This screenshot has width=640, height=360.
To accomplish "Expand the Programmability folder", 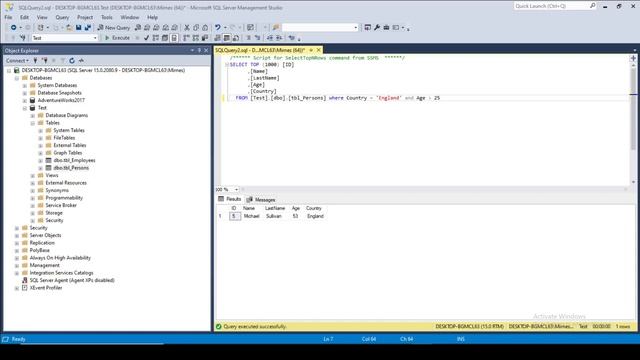I will (33, 198).
